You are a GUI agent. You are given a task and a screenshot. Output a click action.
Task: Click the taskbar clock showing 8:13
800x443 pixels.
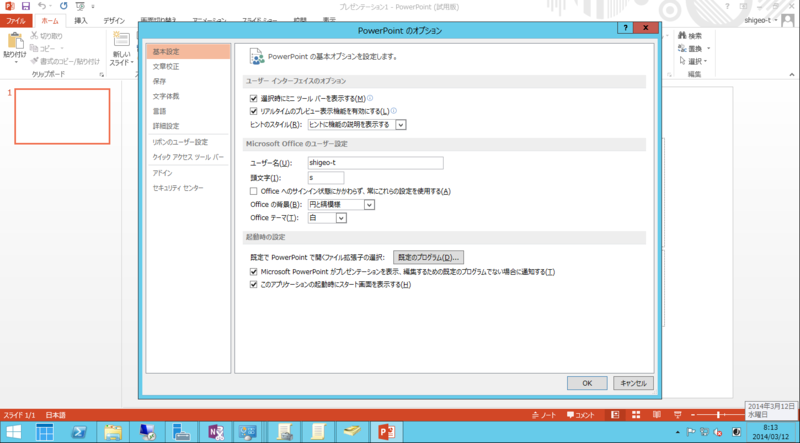click(x=770, y=432)
